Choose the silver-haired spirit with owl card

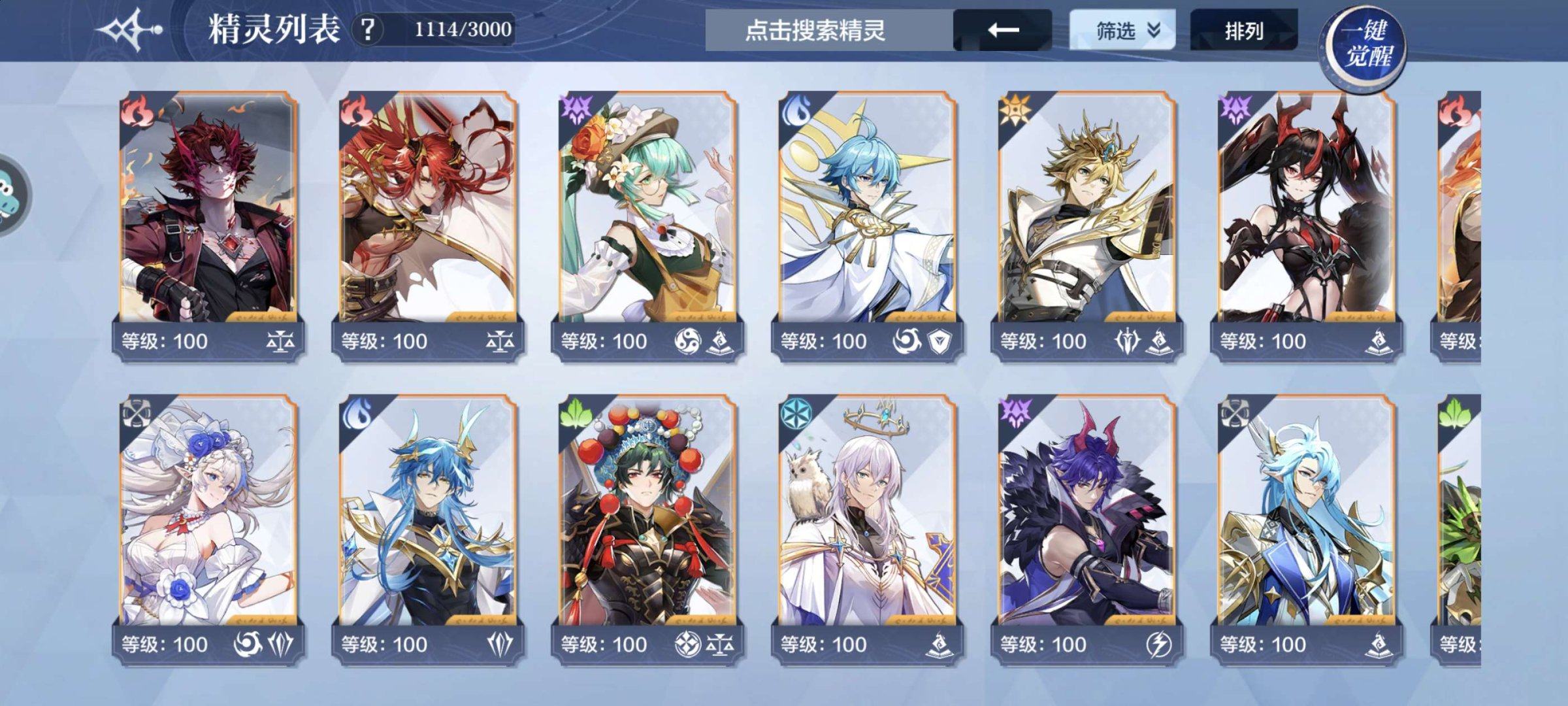pos(867,529)
